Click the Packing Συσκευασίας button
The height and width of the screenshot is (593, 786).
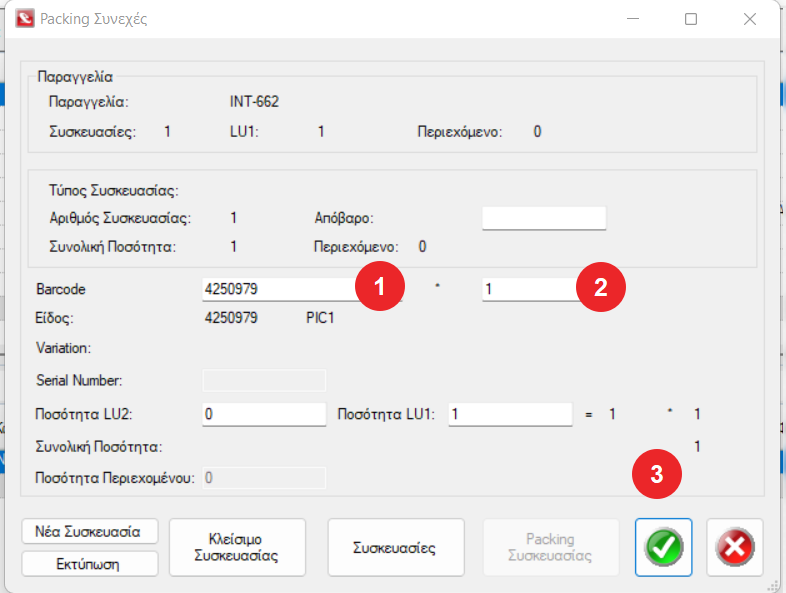[551, 547]
